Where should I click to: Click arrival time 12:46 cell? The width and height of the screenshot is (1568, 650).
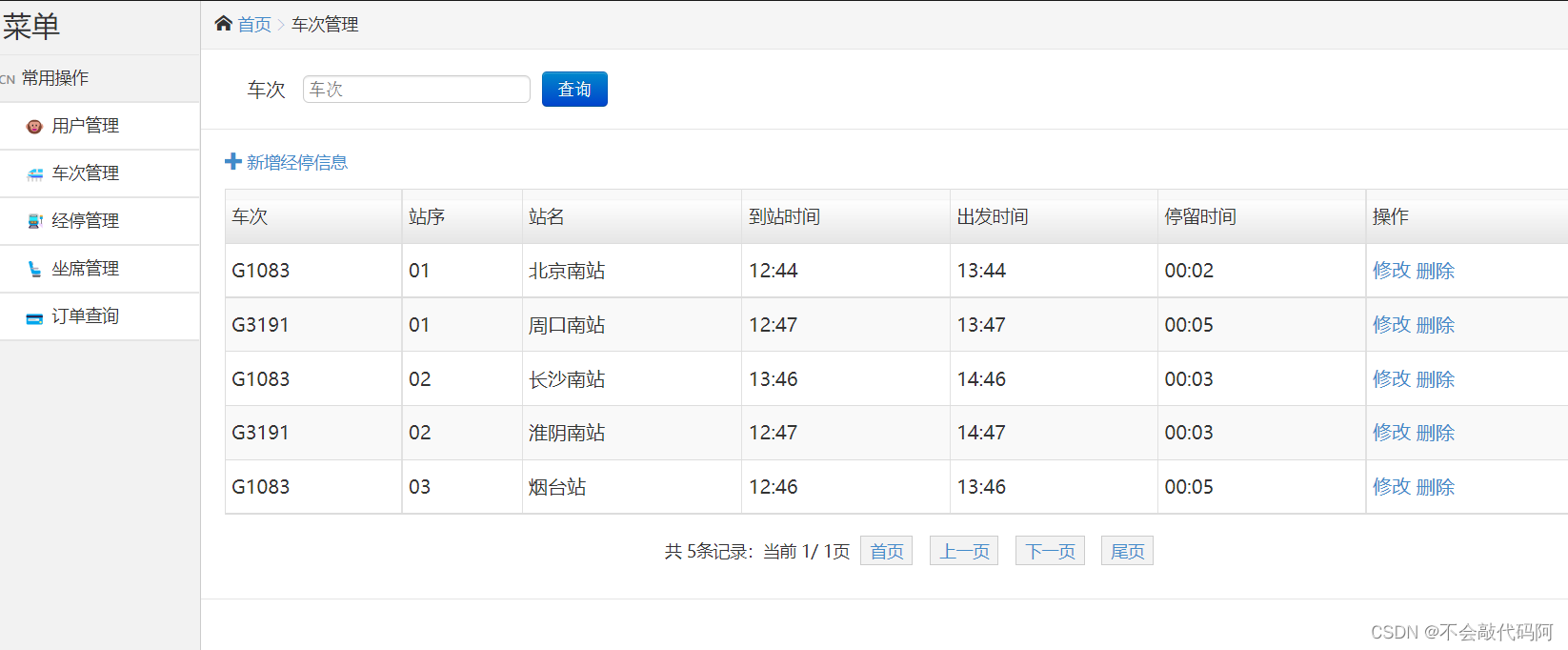[846, 487]
